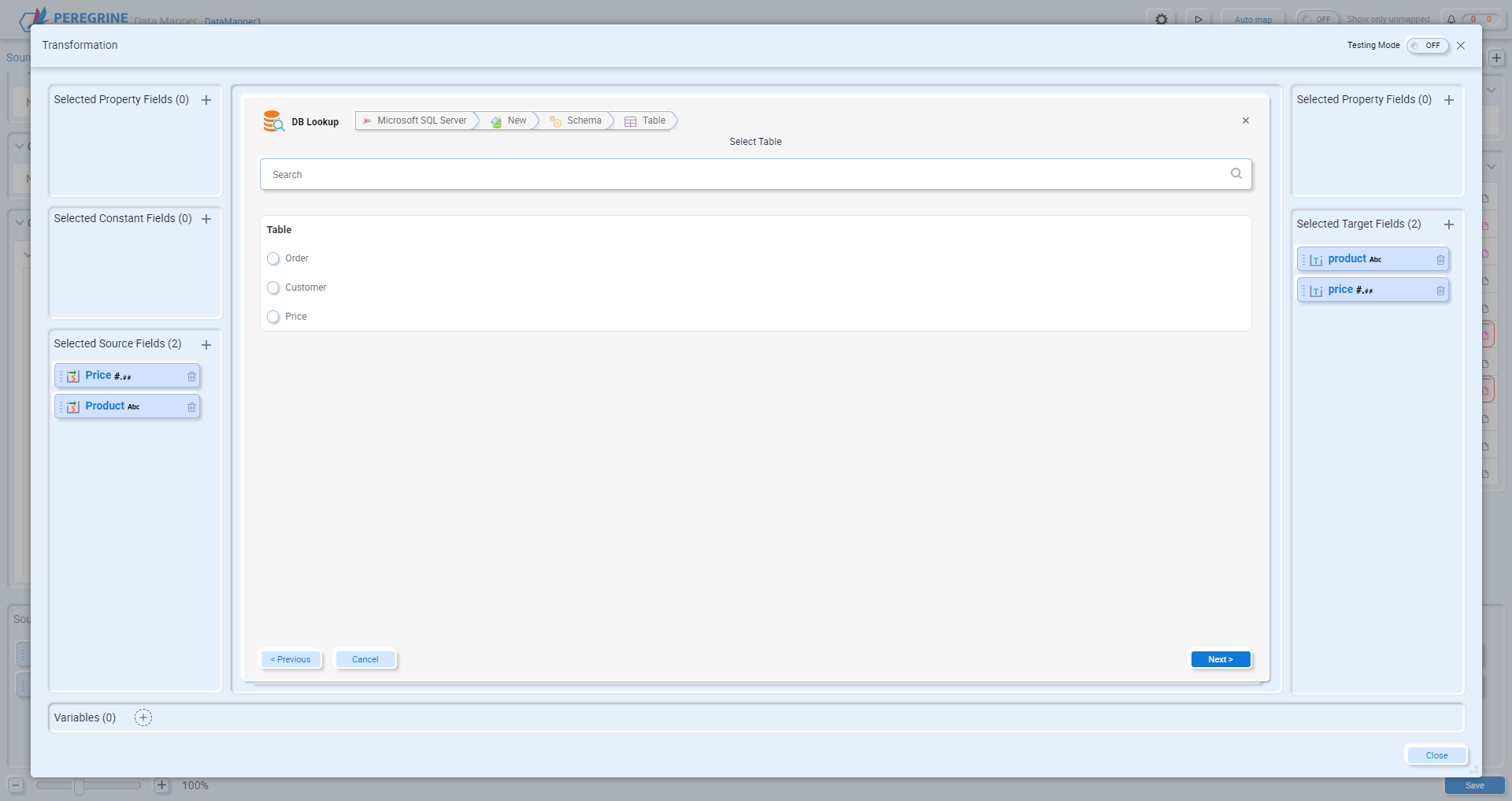Toggle Testing Mode switch

click(x=1428, y=46)
